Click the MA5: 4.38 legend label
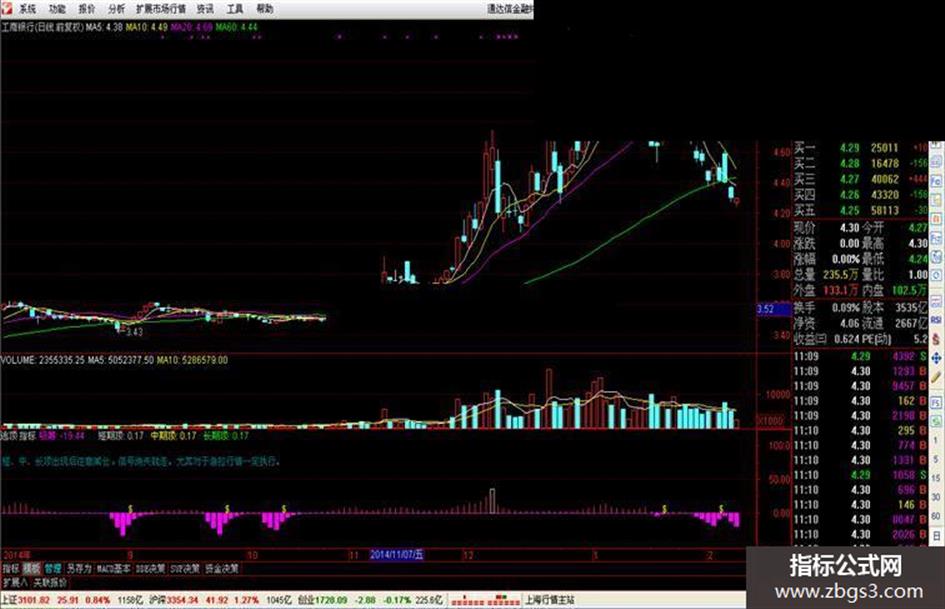The width and height of the screenshot is (945, 609). click(104, 27)
